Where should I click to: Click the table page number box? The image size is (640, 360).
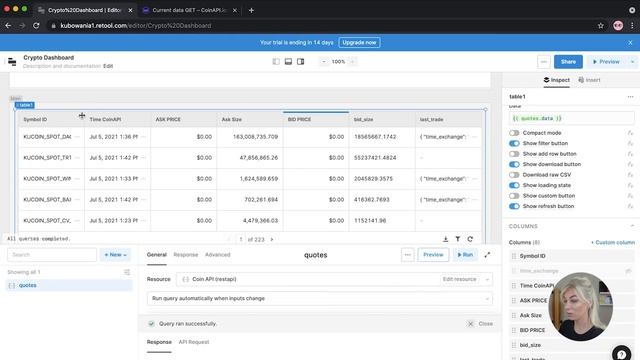241,240
